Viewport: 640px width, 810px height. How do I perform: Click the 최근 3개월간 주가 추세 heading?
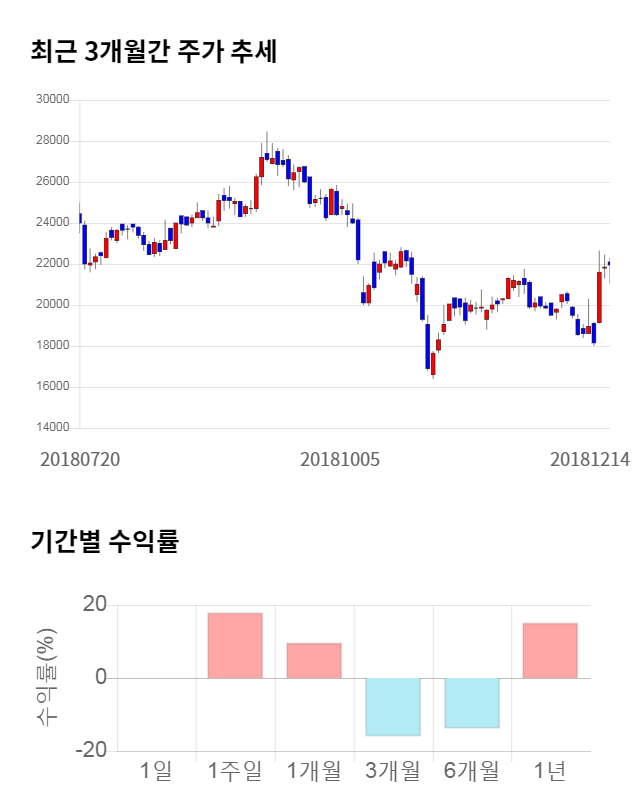pos(154,52)
